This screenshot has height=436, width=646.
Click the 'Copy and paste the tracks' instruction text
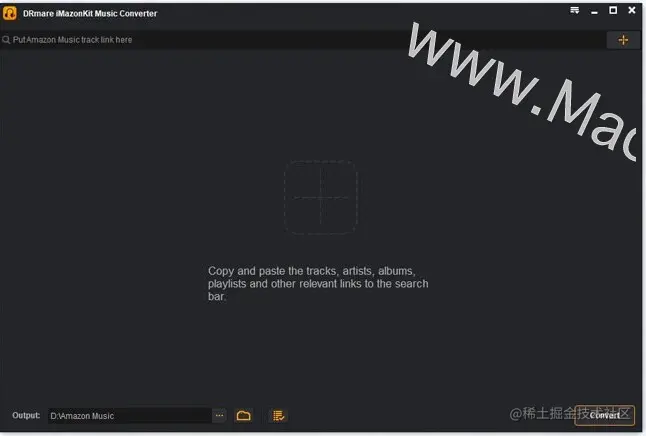coord(318,284)
